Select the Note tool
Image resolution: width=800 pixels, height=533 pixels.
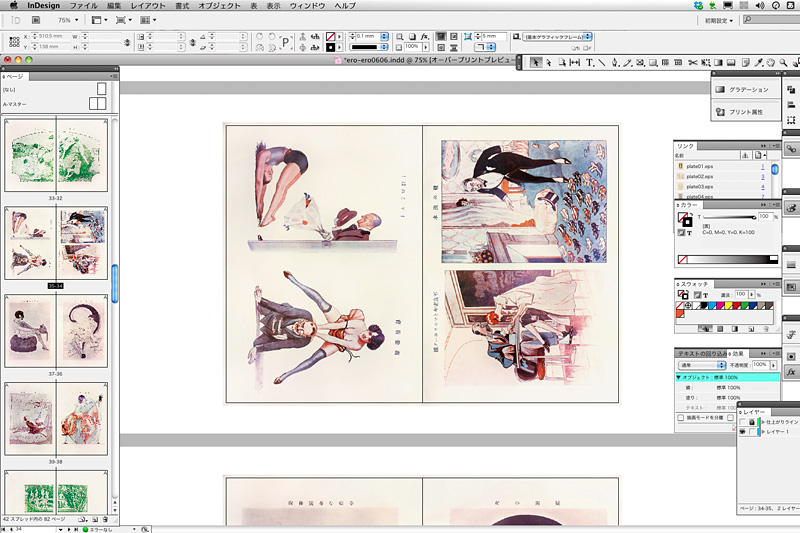click(745, 62)
